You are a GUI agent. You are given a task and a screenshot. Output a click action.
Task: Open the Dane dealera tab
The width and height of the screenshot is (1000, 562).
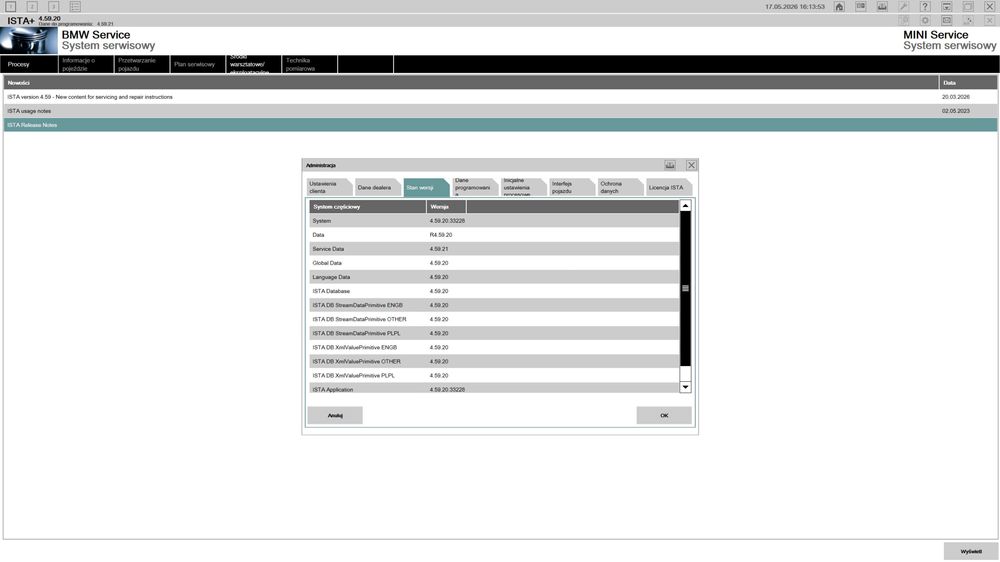pyautogui.click(x=377, y=188)
